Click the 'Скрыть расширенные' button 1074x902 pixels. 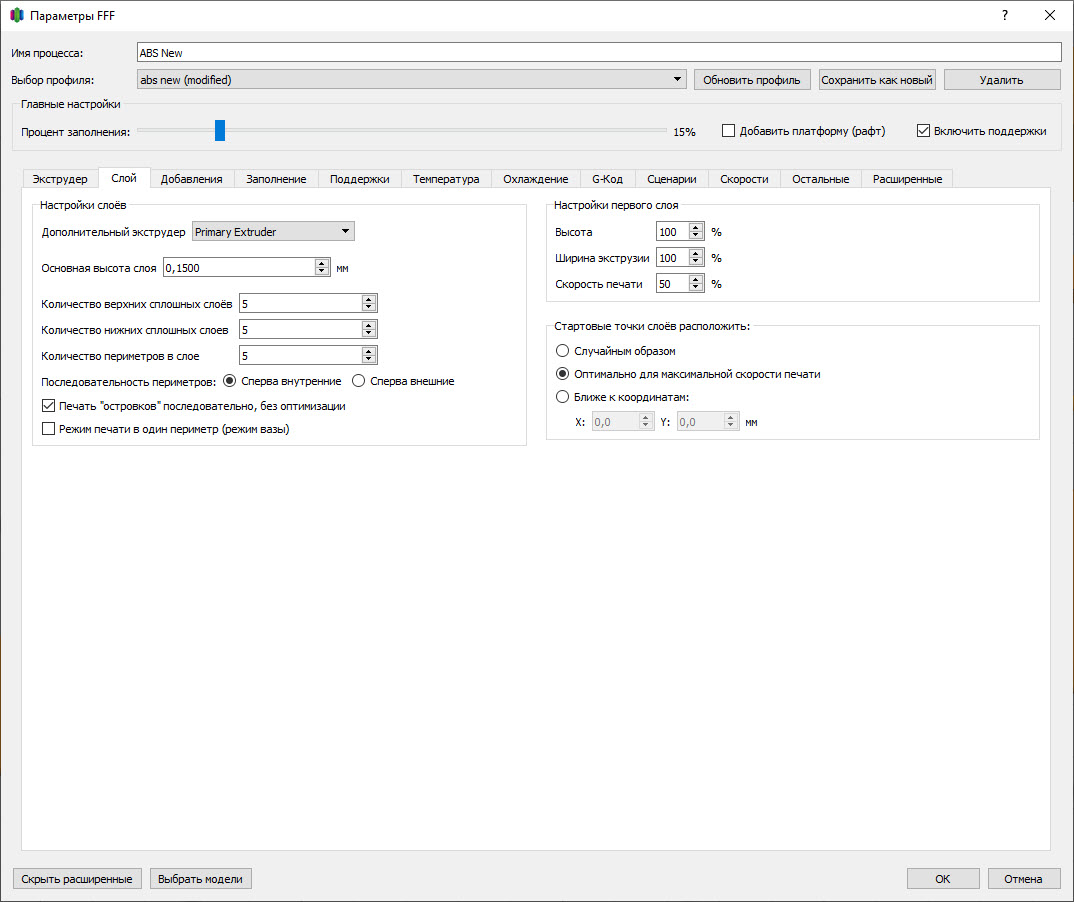77,879
